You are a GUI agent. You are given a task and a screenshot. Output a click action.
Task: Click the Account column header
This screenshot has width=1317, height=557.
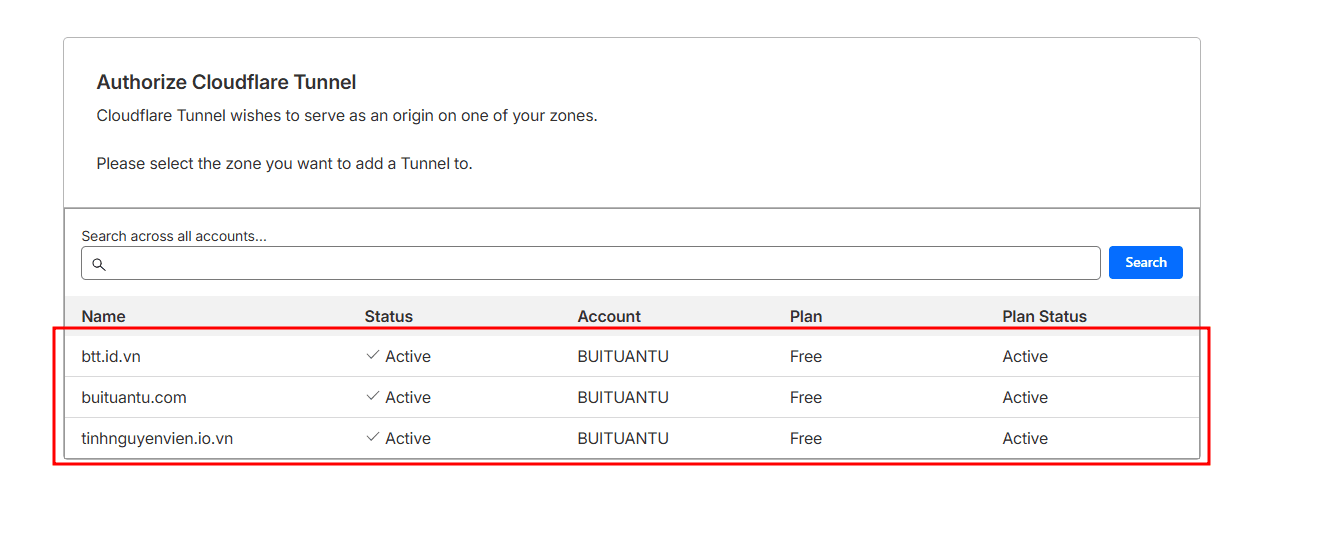pos(608,316)
